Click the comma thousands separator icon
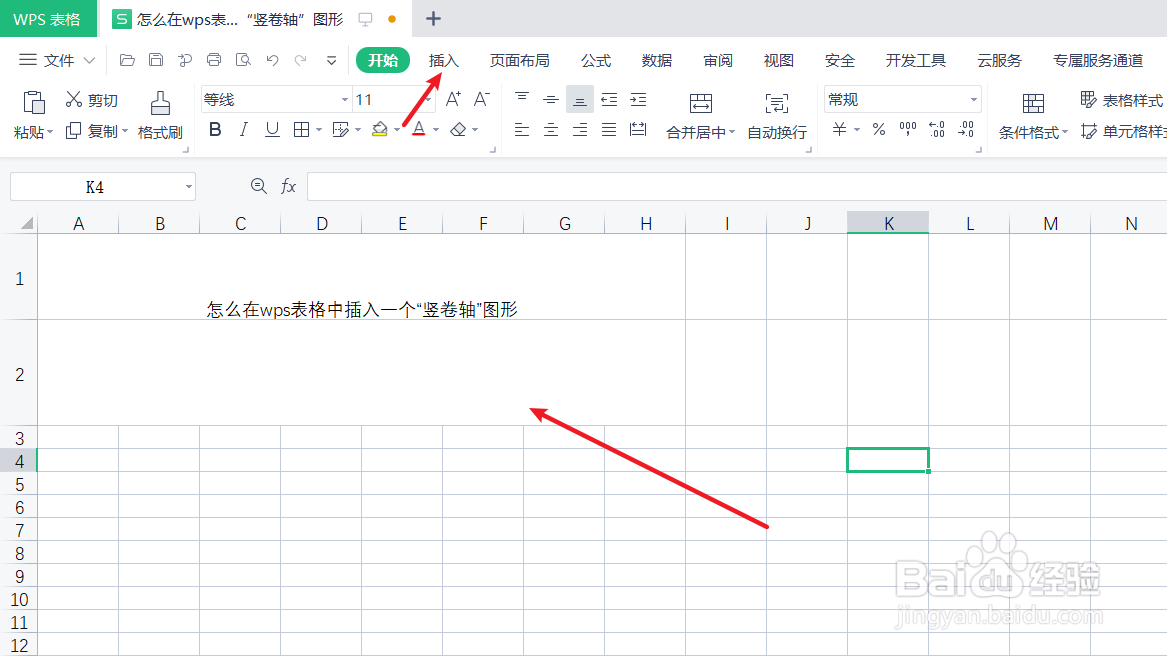 point(907,129)
